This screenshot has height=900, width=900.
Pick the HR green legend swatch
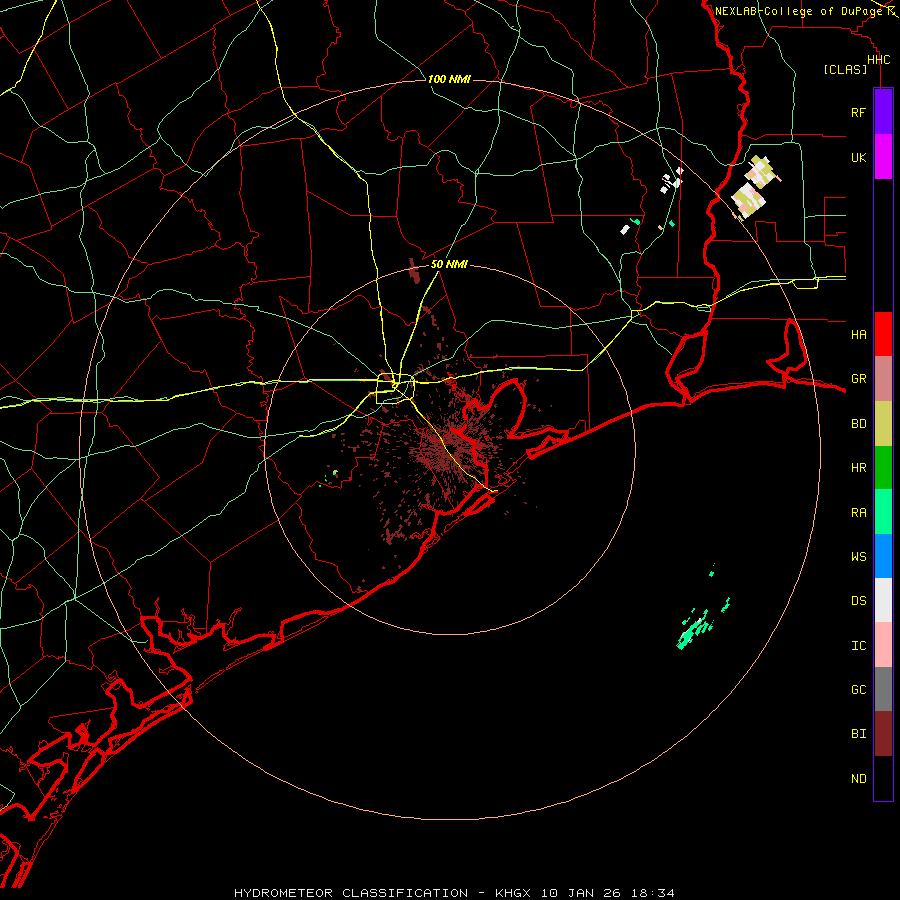(883, 468)
